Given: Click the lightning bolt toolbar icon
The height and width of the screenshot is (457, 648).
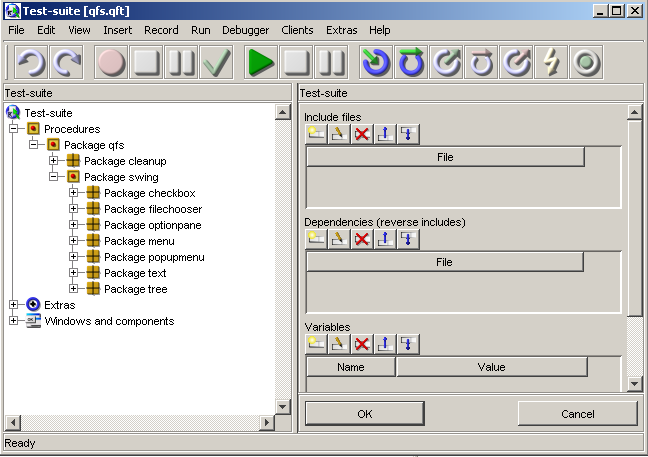Looking at the screenshot, I should click(551, 63).
